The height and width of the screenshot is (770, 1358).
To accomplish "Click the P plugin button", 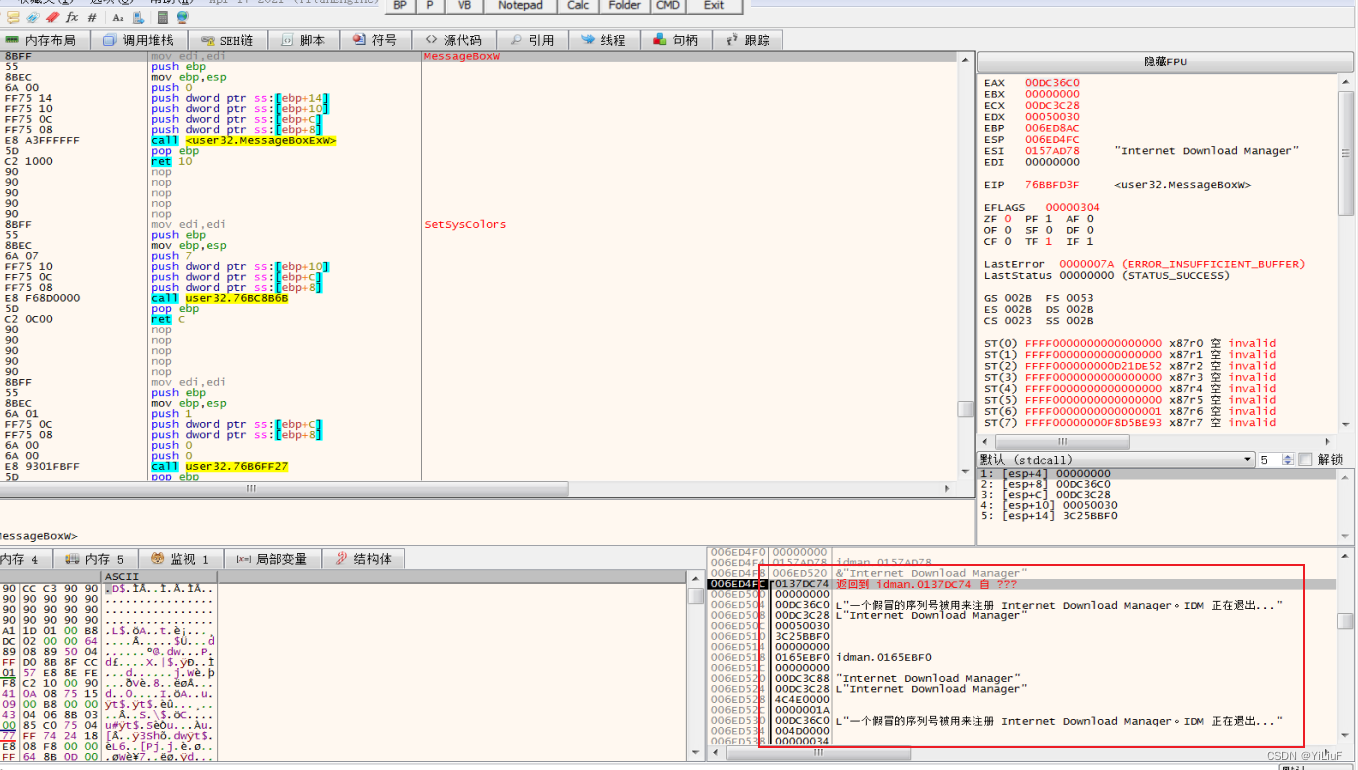I will coord(430,5).
